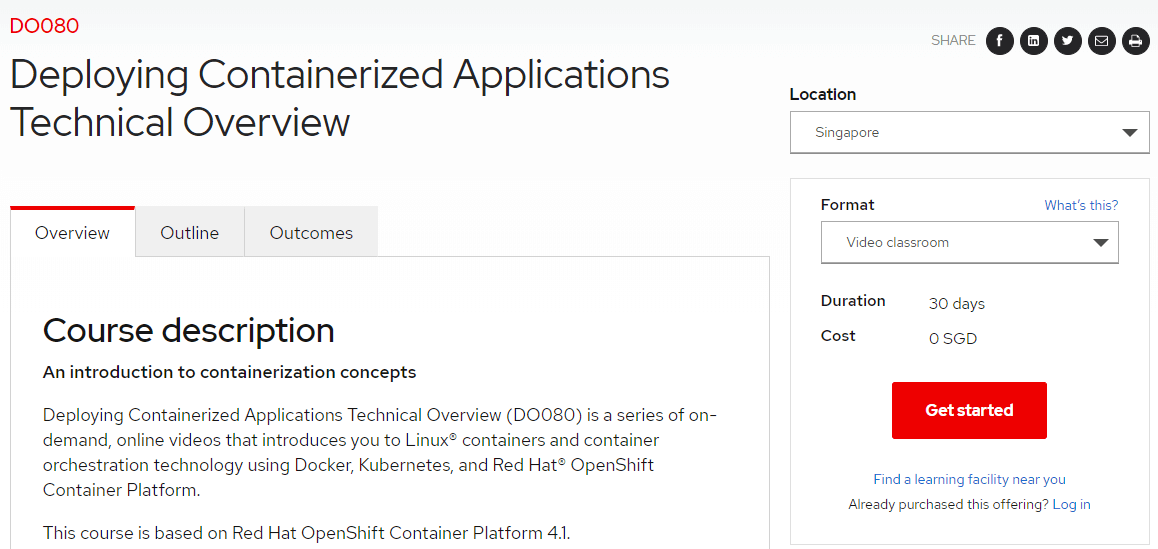Share the course via email icon
This screenshot has width=1158, height=549.
1102,41
